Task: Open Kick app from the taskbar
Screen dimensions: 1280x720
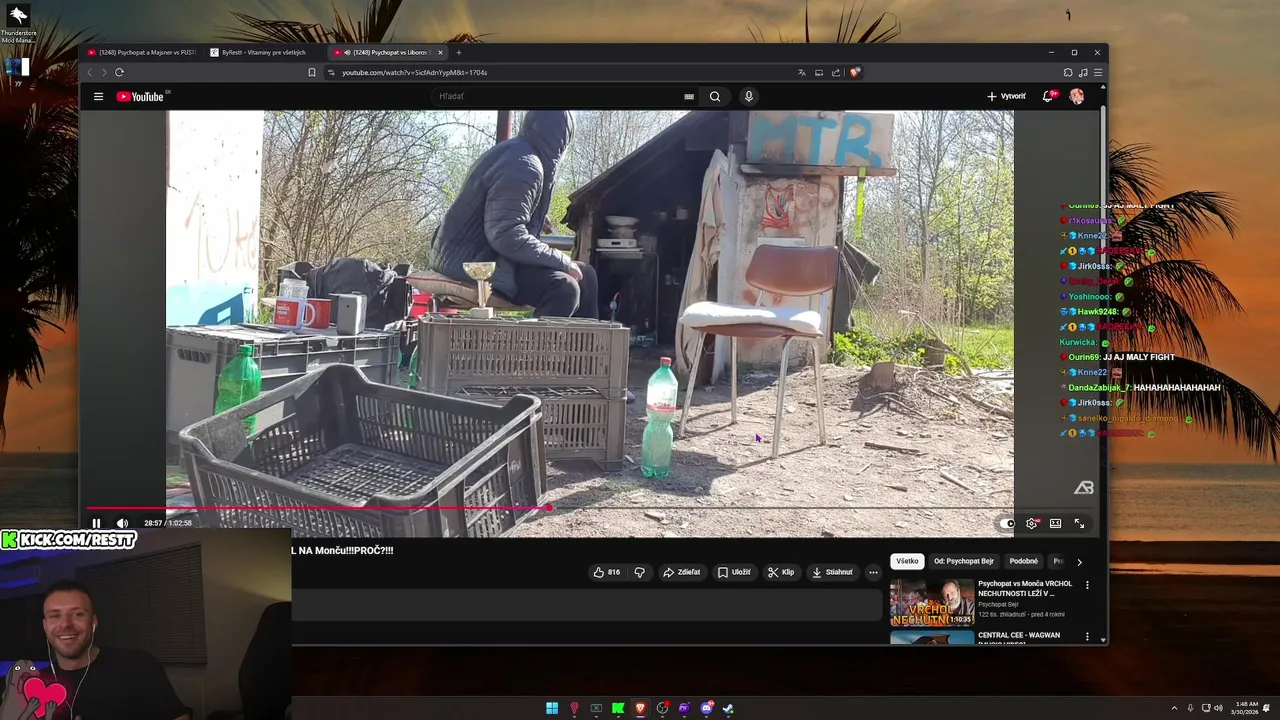Action: 618,708
